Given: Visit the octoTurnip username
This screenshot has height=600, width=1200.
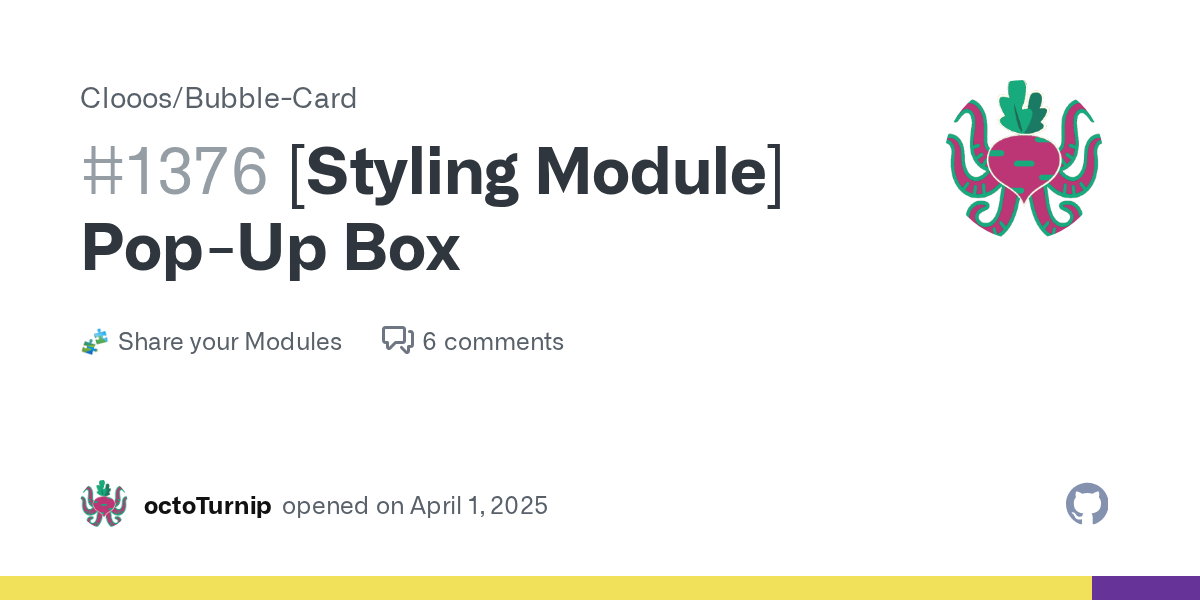Looking at the screenshot, I should tap(208, 505).
